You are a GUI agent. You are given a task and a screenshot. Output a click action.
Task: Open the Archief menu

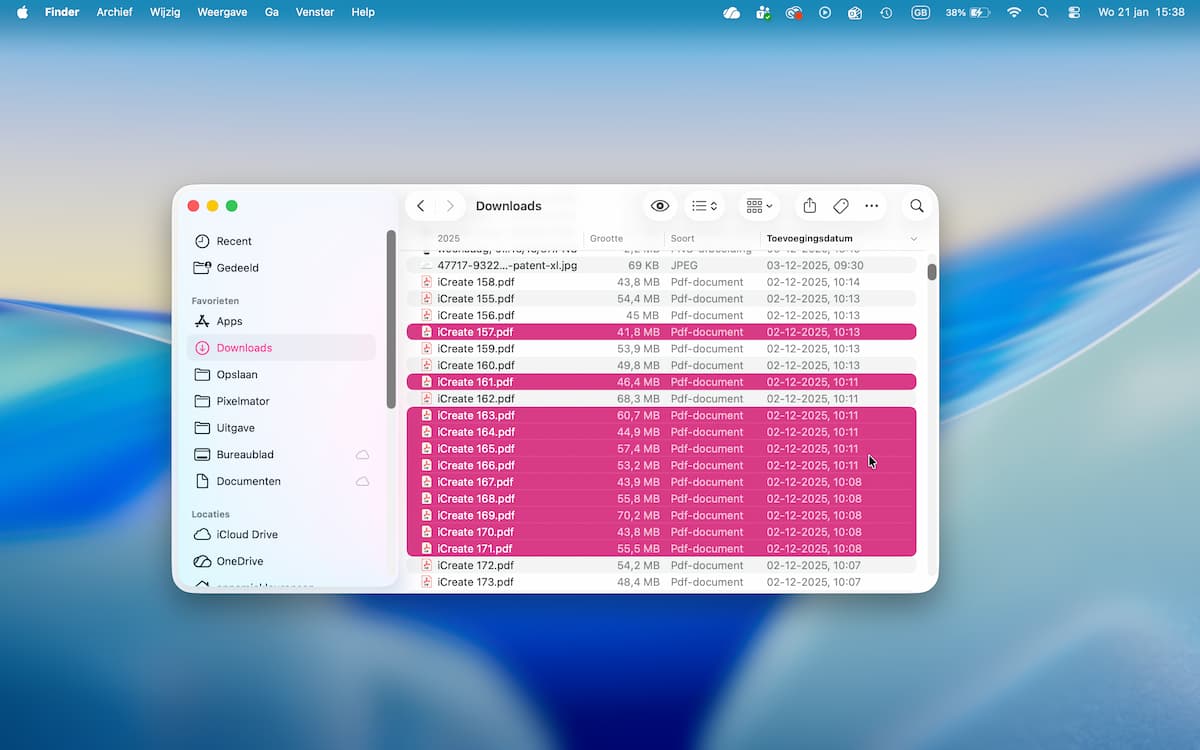115,12
